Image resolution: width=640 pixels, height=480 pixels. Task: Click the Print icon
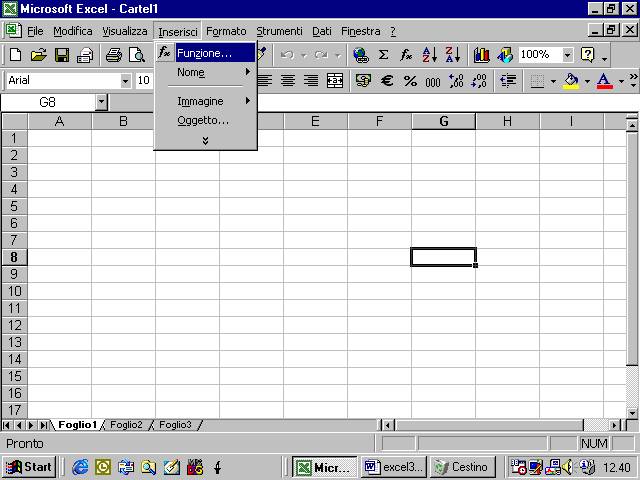coord(113,55)
